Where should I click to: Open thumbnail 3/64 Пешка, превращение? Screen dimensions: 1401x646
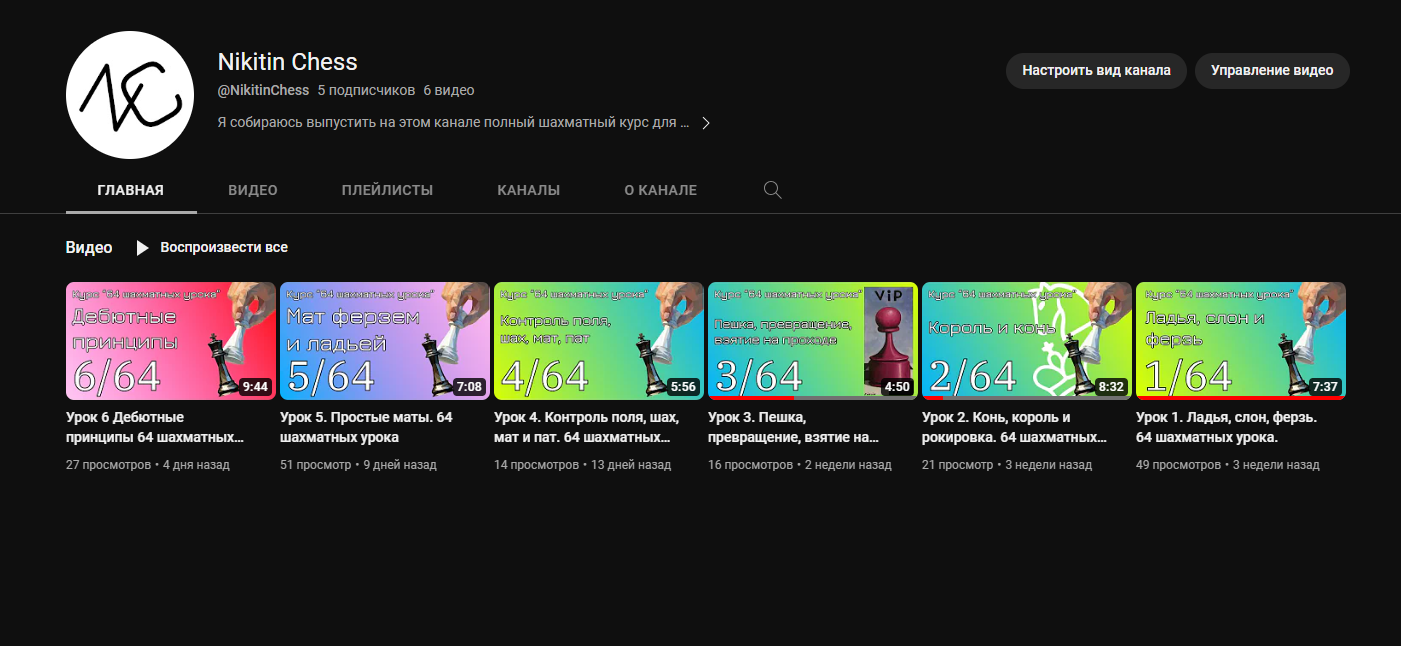(x=813, y=341)
